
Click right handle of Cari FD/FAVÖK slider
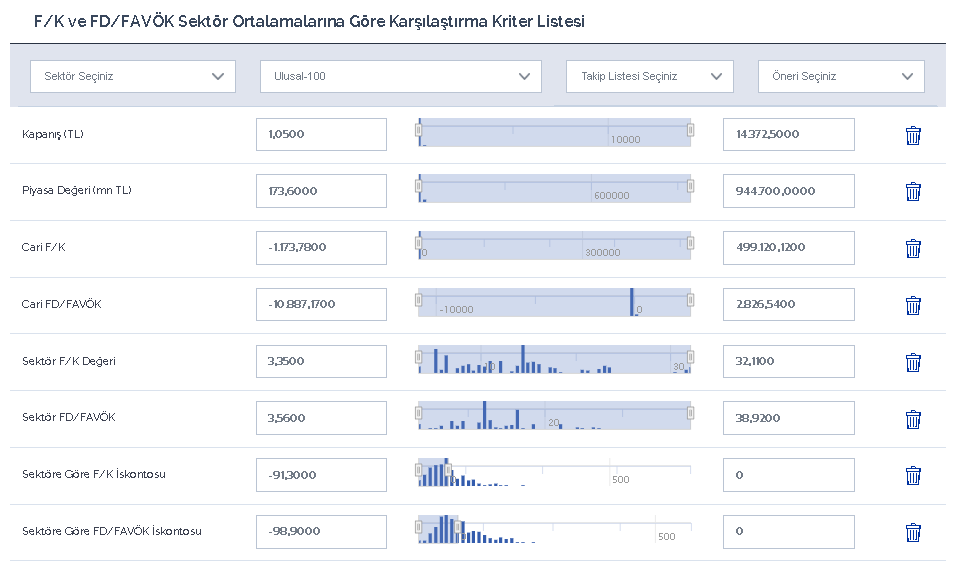click(690, 299)
